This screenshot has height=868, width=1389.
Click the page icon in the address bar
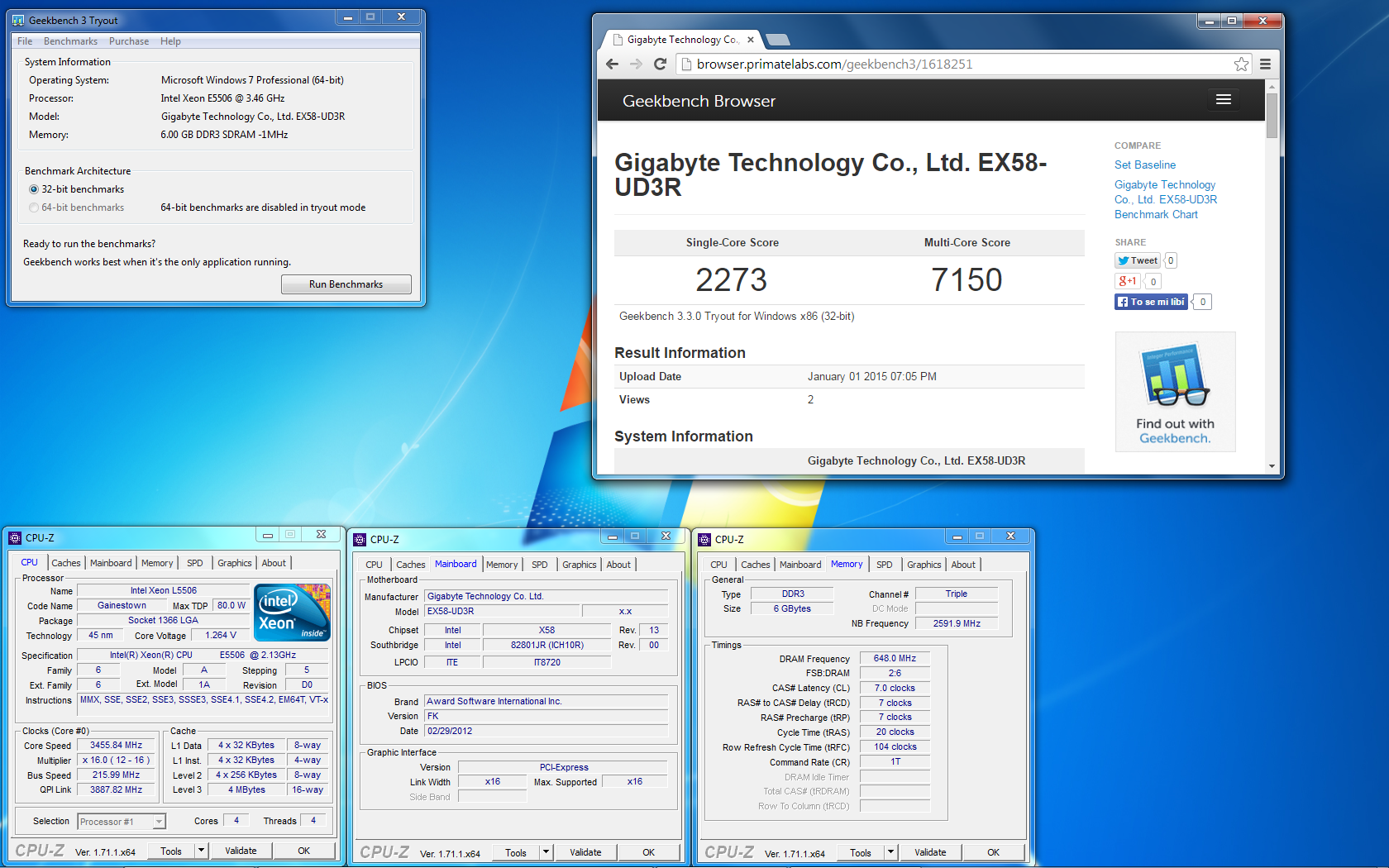pos(685,64)
